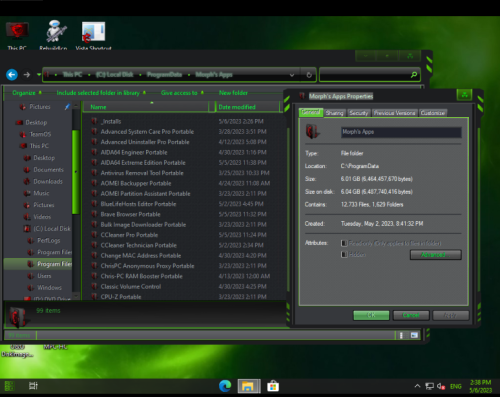Click Brave Browser Portable folder icon
Image resolution: width=500 pixels, height=397 pixels.
click(x=95, y=214)
